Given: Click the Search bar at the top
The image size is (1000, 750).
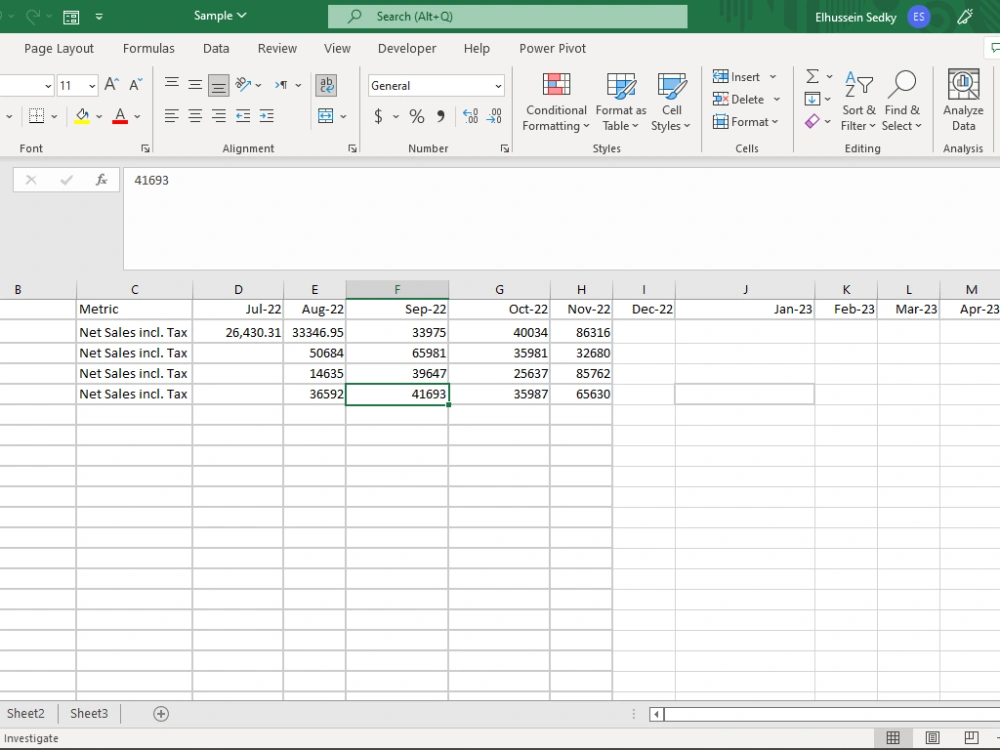Looking at the screenshot, I should (x=508, y=16).
